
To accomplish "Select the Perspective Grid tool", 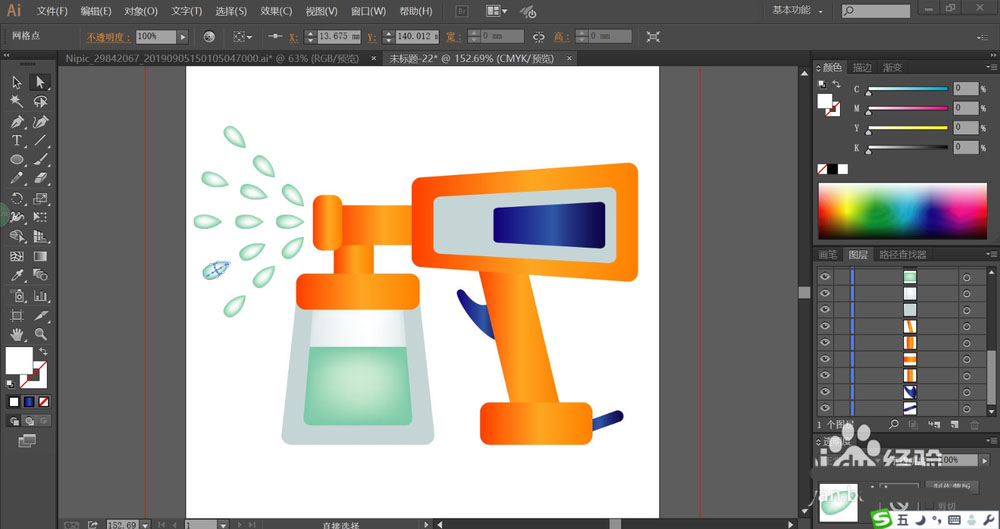I will [x=41, y=237].
